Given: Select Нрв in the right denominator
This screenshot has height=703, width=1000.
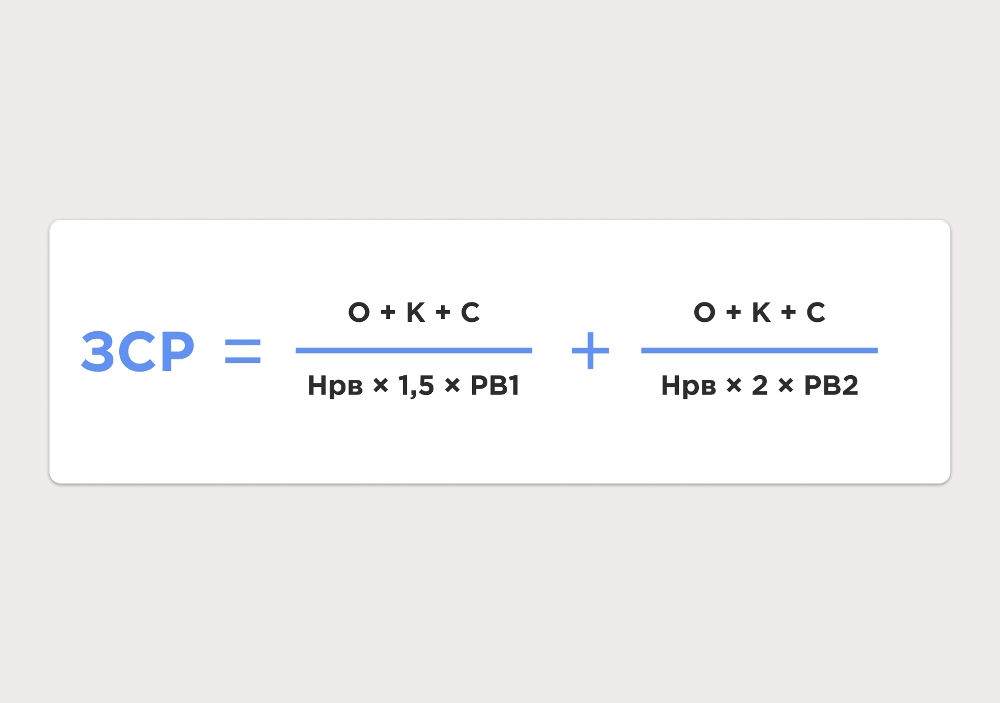Looking at the screenshot, I should coord(689,387).
